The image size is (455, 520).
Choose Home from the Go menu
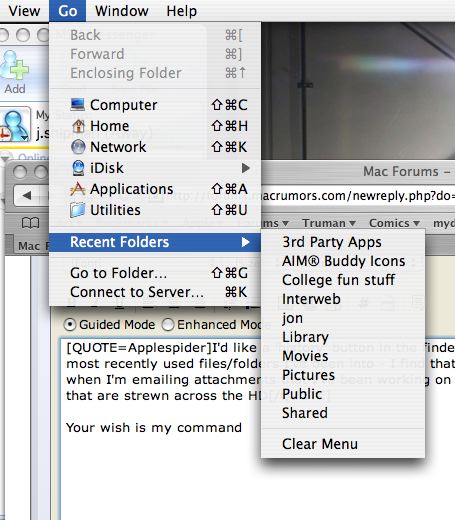point(155,126)
